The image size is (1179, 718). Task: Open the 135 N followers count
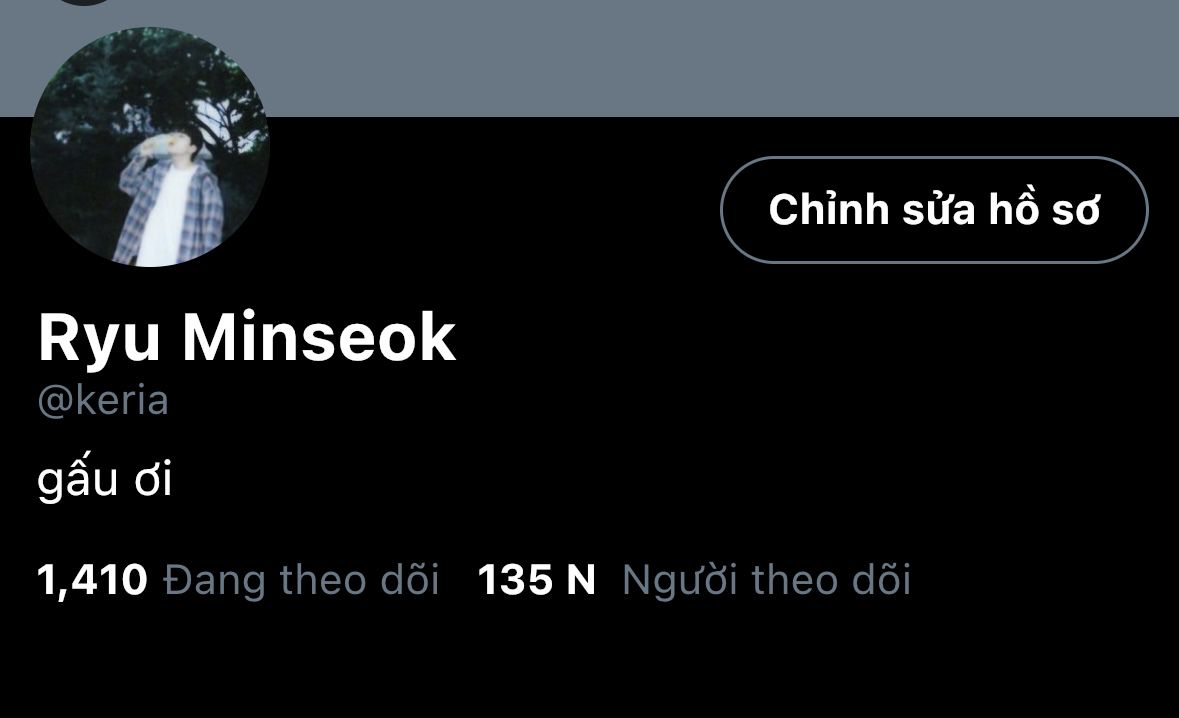pyautogui.click(x=536, y=580)
